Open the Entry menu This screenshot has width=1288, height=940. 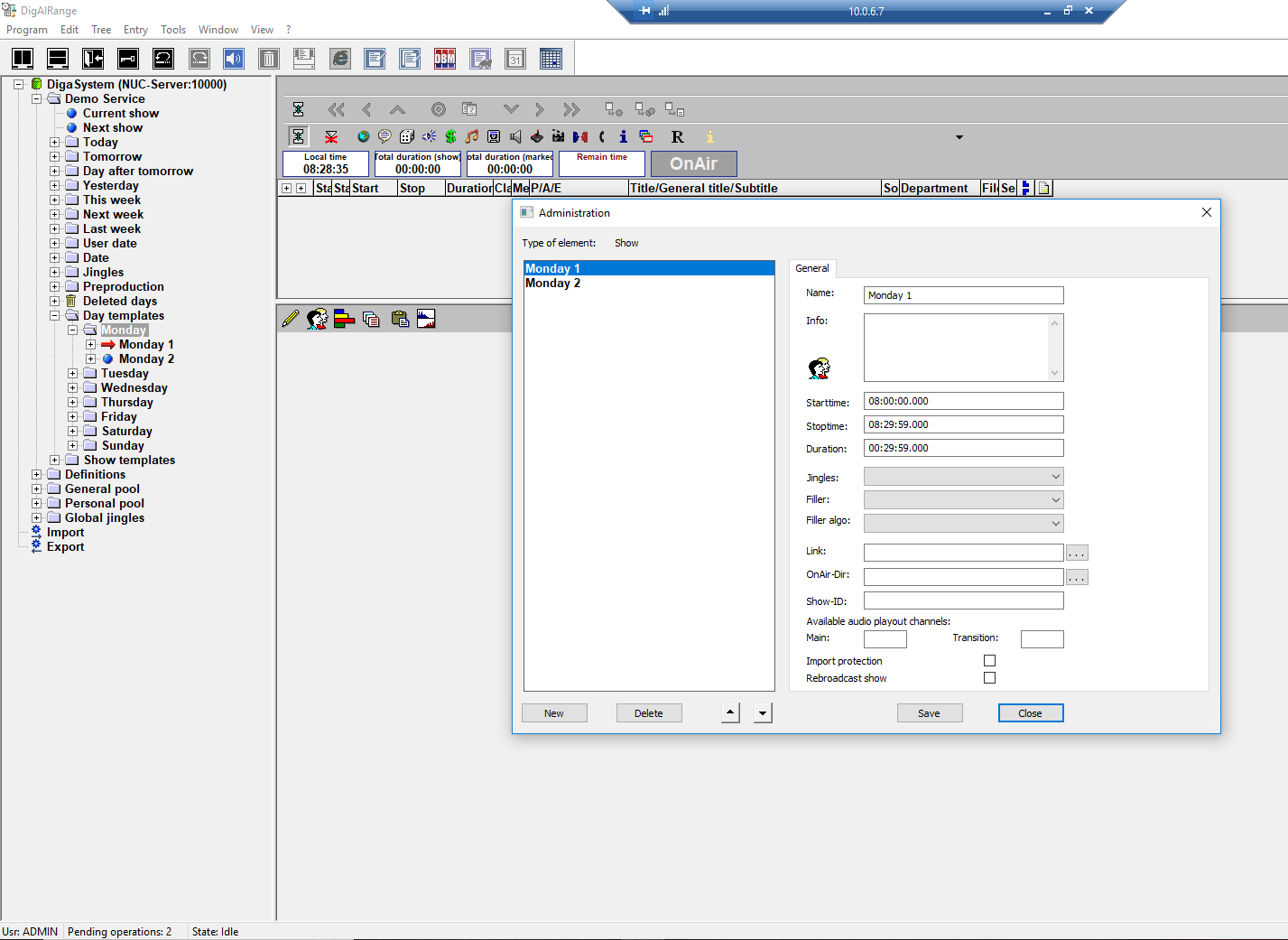pyautogui.click(x=135, y=30)
